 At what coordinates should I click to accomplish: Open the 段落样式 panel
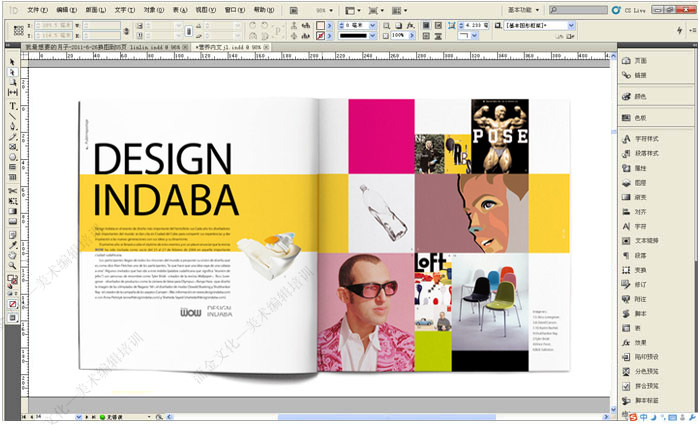pyautogui.click(x=640, y=154)
